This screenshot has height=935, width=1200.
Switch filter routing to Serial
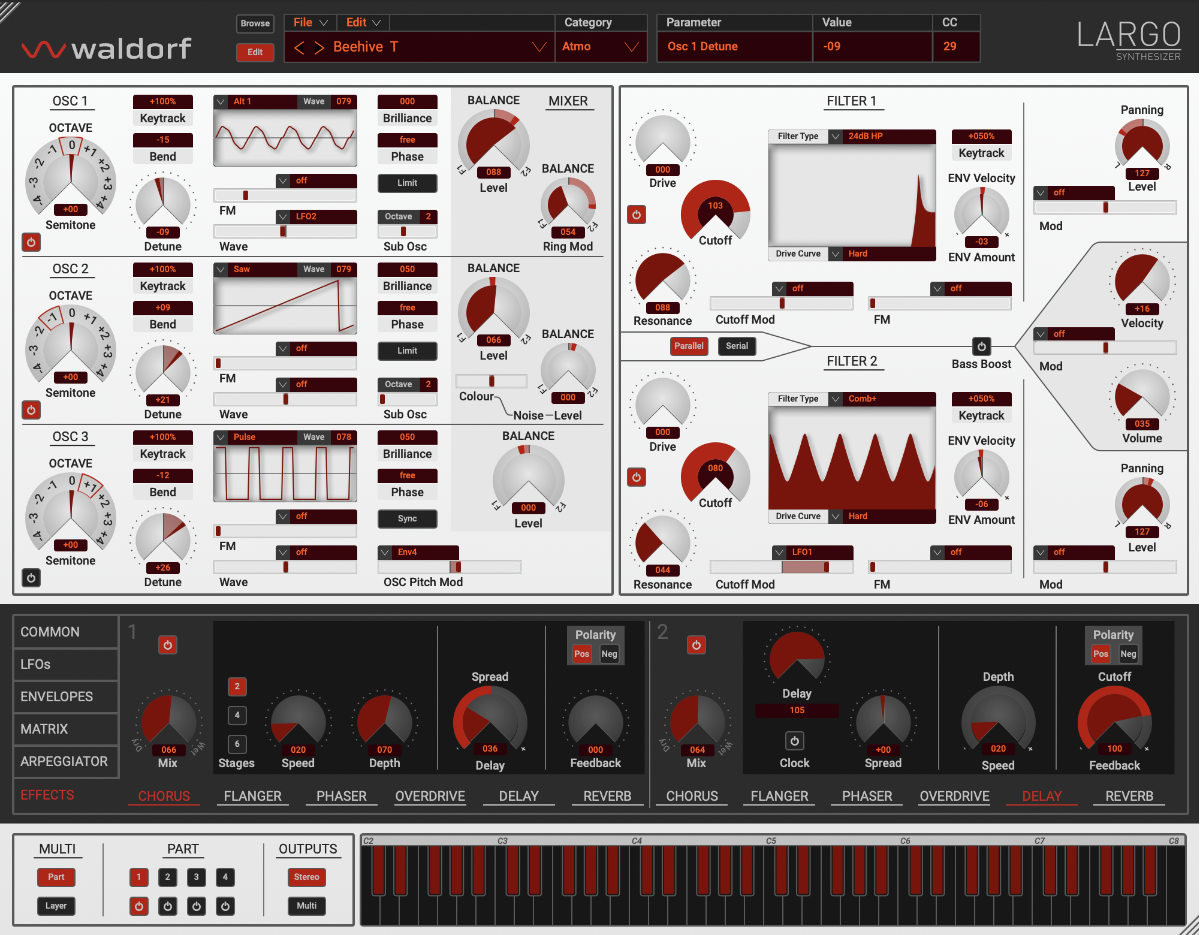coord(737,346)
